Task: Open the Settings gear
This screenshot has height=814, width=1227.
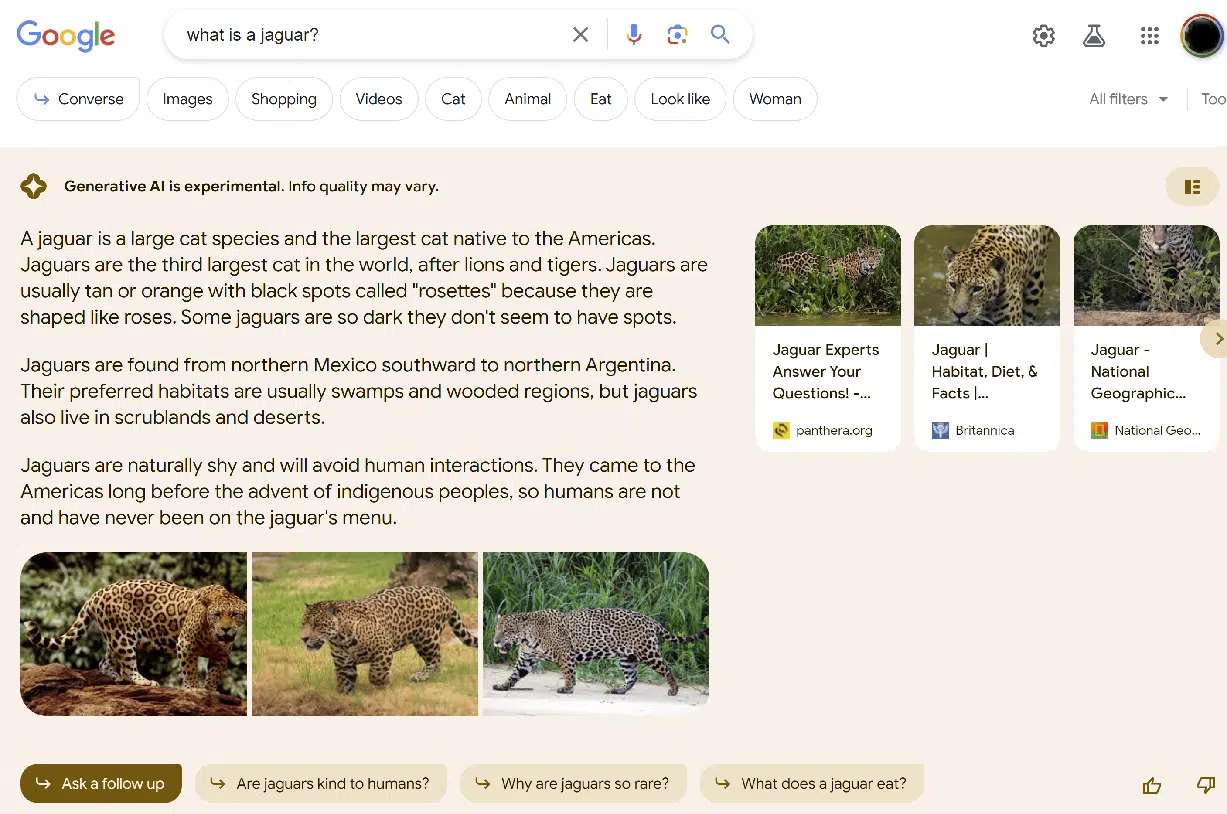Action: click(1043, 36)
